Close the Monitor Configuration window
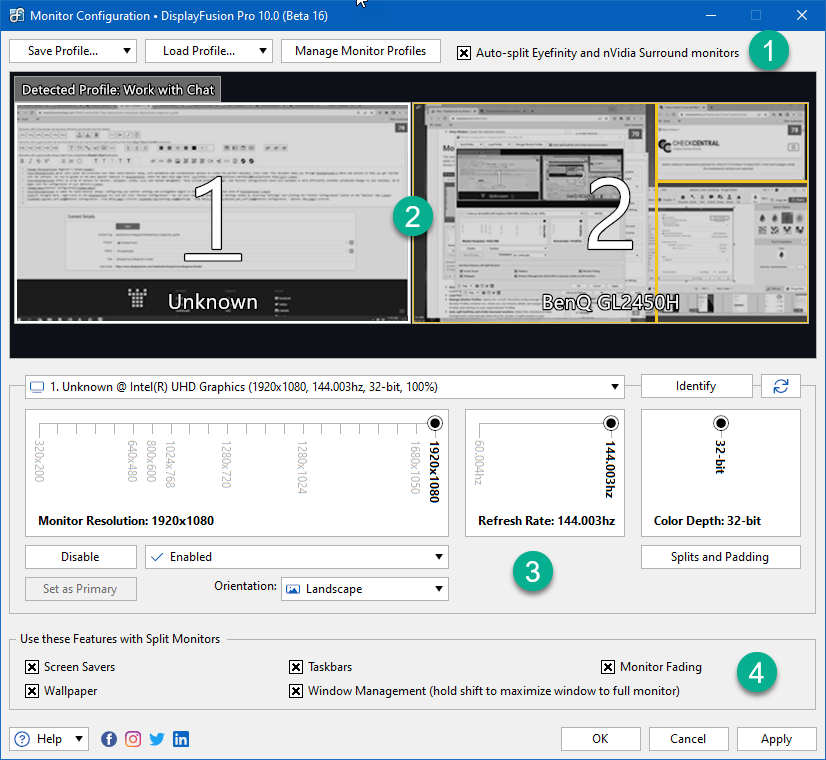The image size is (826, 760). [x=802, y=15]
